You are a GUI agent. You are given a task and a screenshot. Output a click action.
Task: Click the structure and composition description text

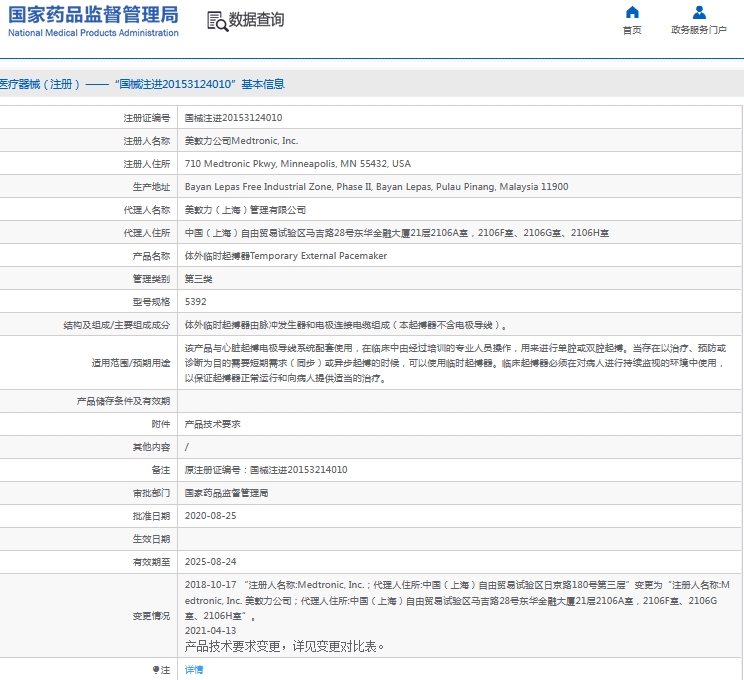point(346,325)
